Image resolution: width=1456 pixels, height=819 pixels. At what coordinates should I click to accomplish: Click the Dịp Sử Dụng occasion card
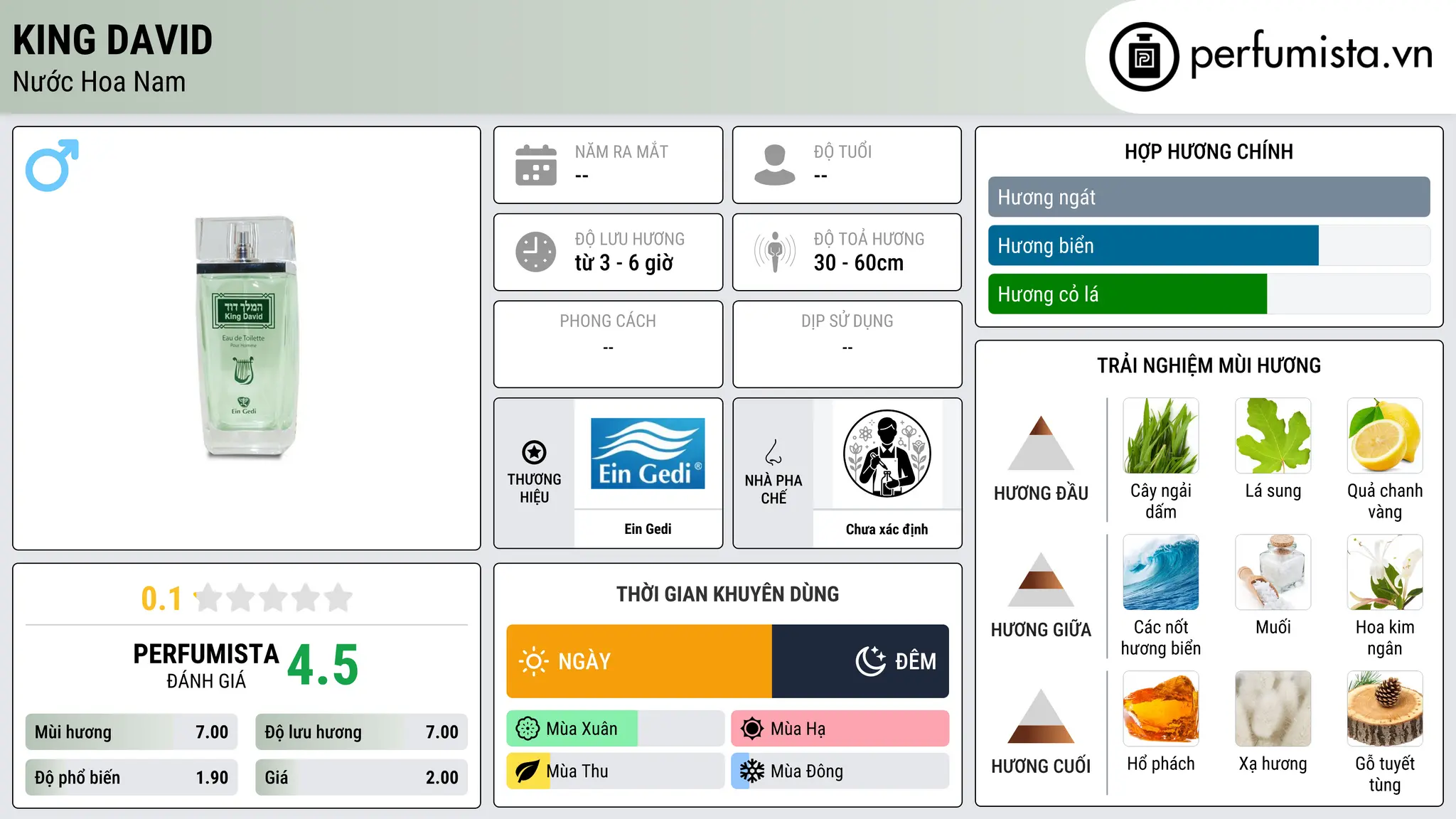coord(847,344)
